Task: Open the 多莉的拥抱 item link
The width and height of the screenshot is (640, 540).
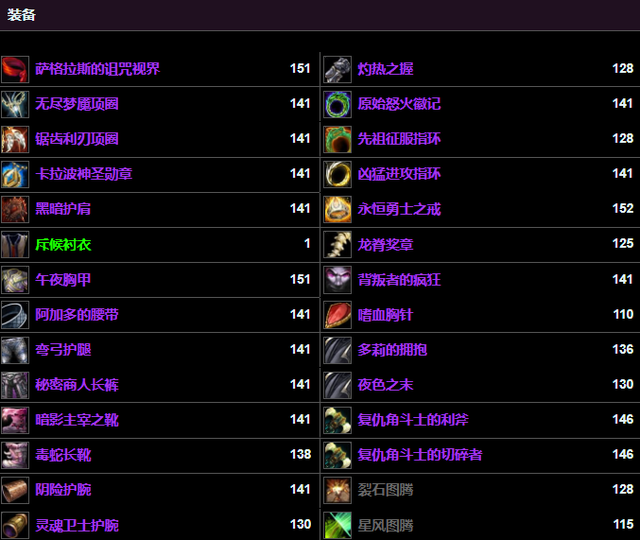Action: point(392,350)
